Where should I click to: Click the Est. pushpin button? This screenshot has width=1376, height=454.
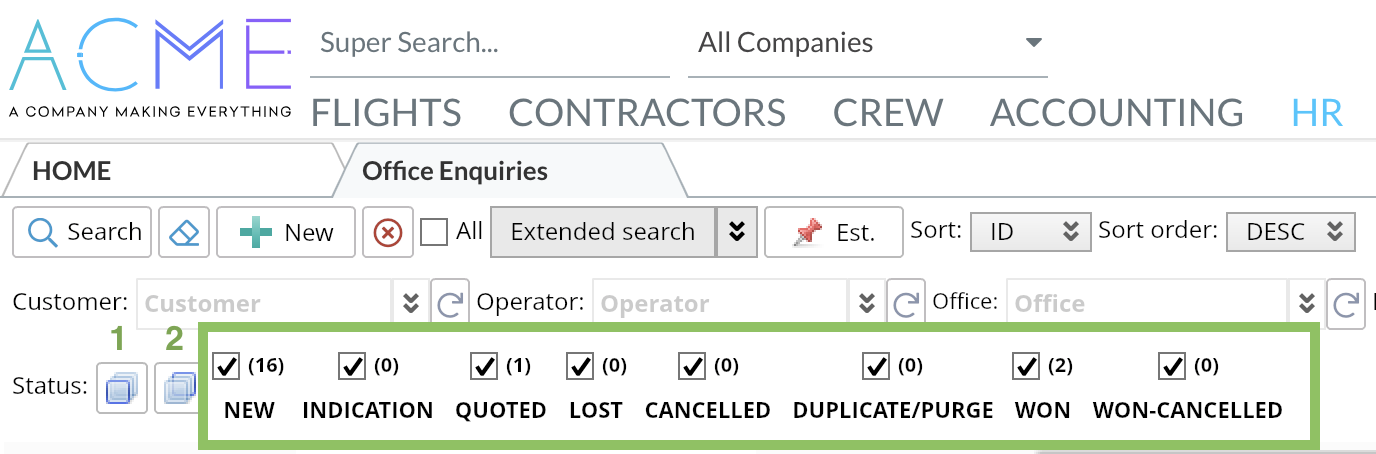click(x=834, y=232)
